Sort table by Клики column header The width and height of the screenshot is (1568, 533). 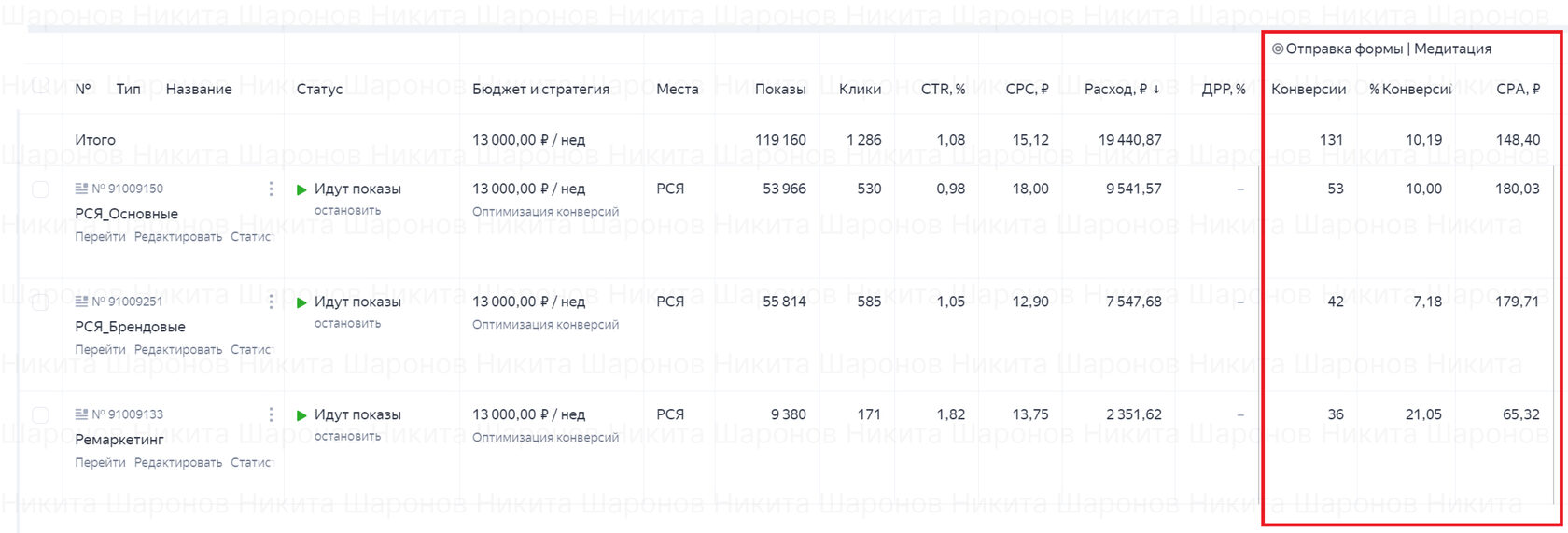[x=860, y=90]
